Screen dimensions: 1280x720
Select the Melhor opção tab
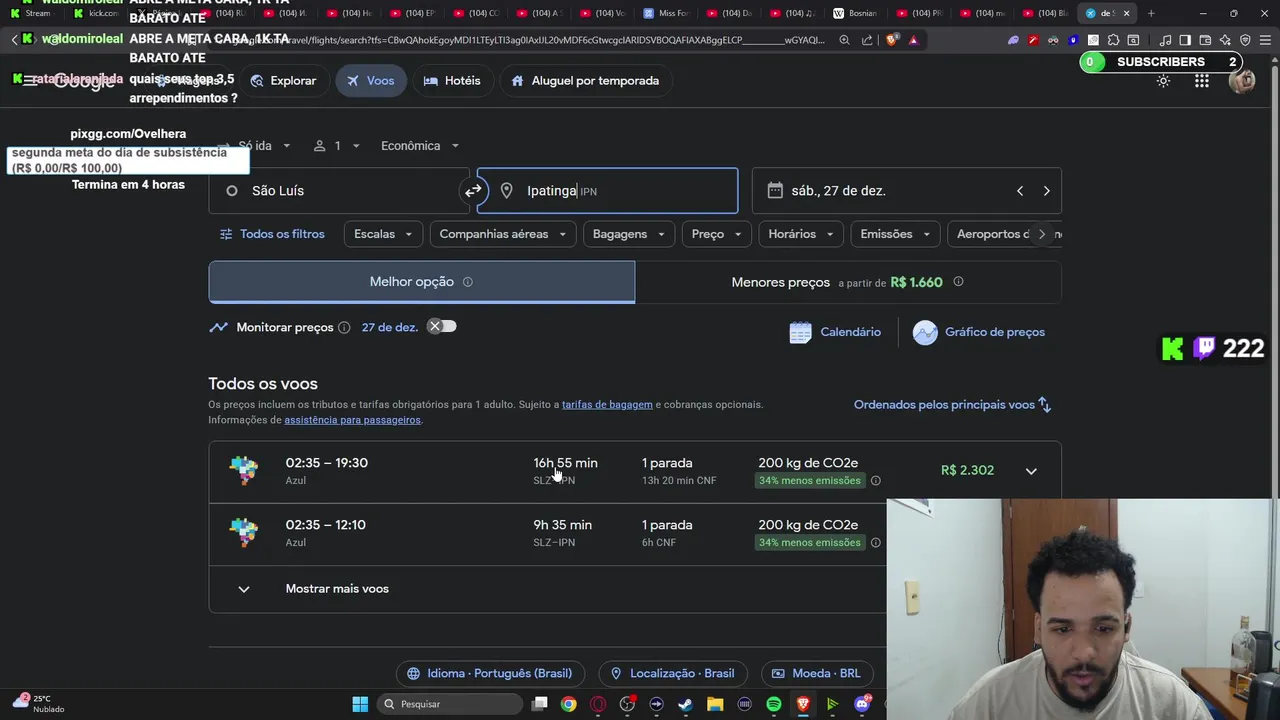[x=421, y=282]
